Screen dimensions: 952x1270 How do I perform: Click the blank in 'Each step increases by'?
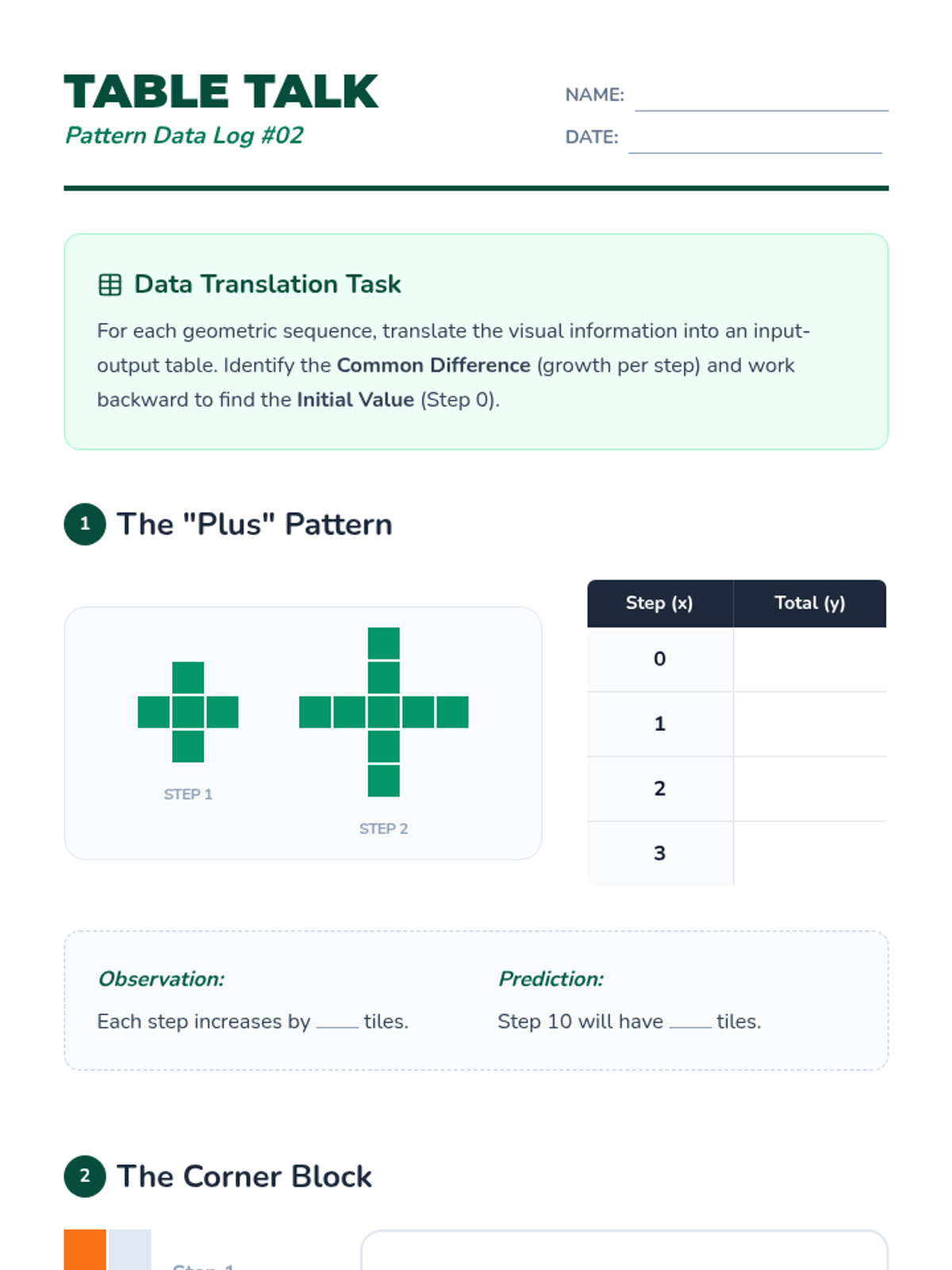point(337,1022)
